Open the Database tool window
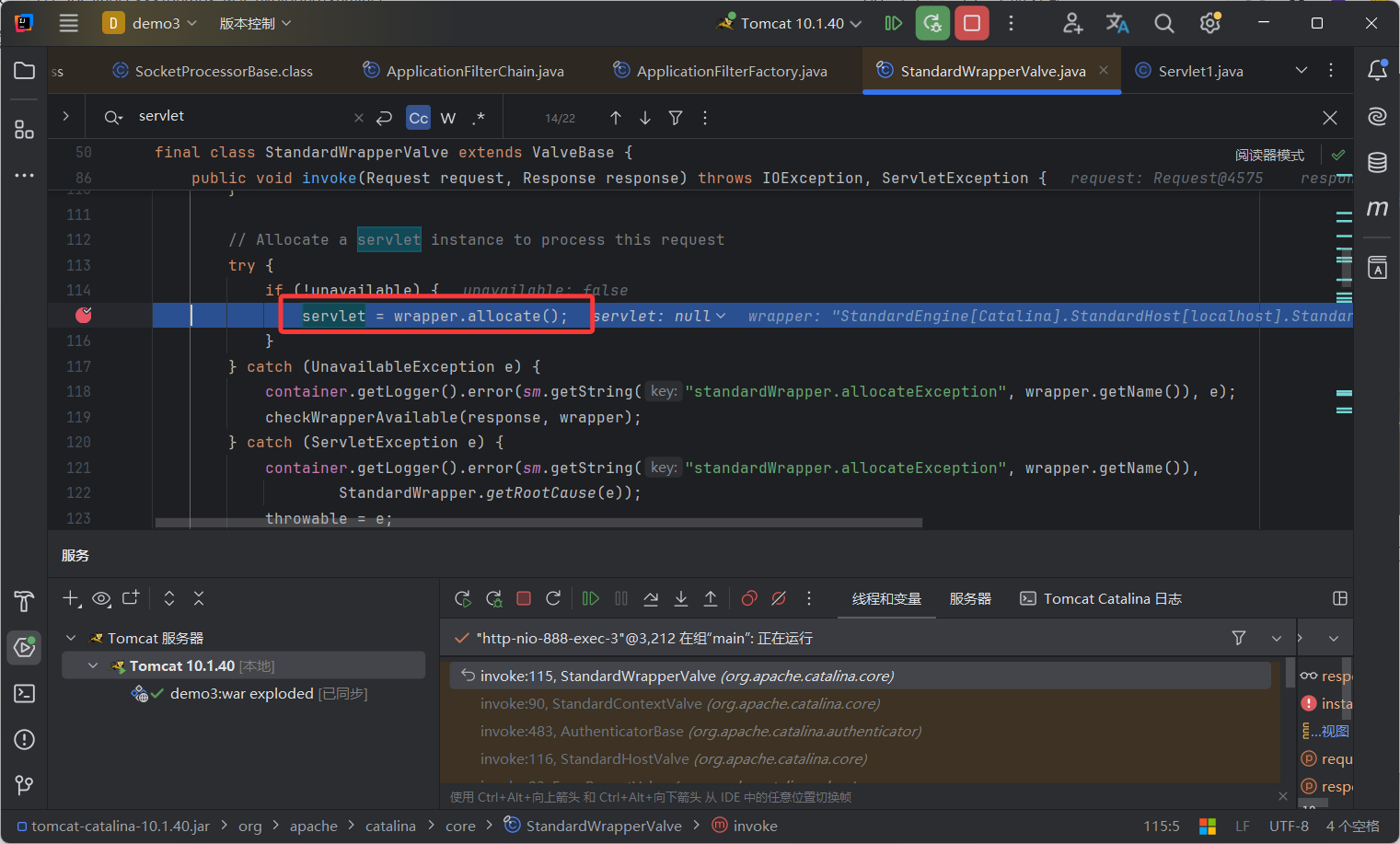 click(x=1377, y=163)
